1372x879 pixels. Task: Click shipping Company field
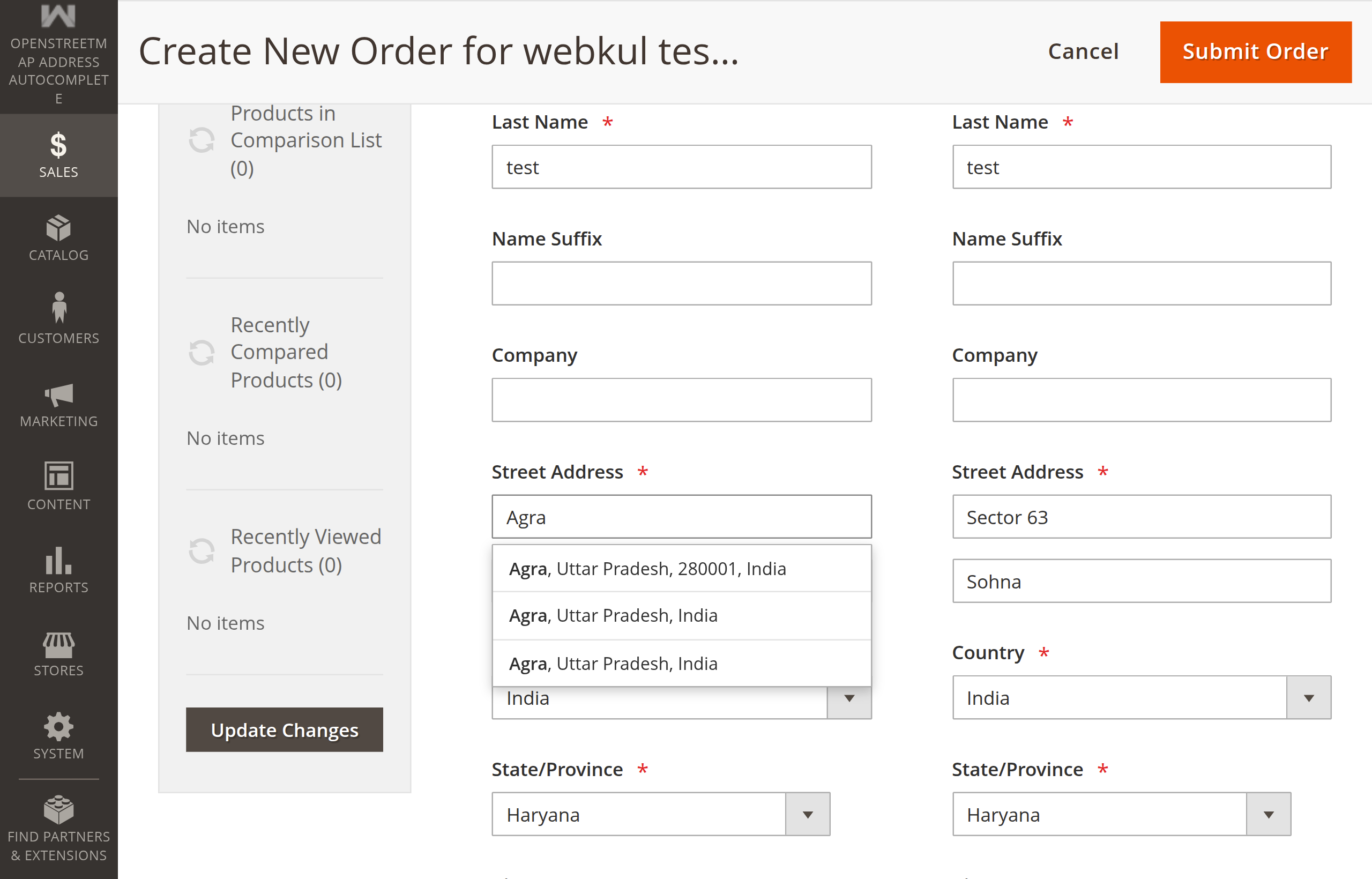(x=1142, y=400)
